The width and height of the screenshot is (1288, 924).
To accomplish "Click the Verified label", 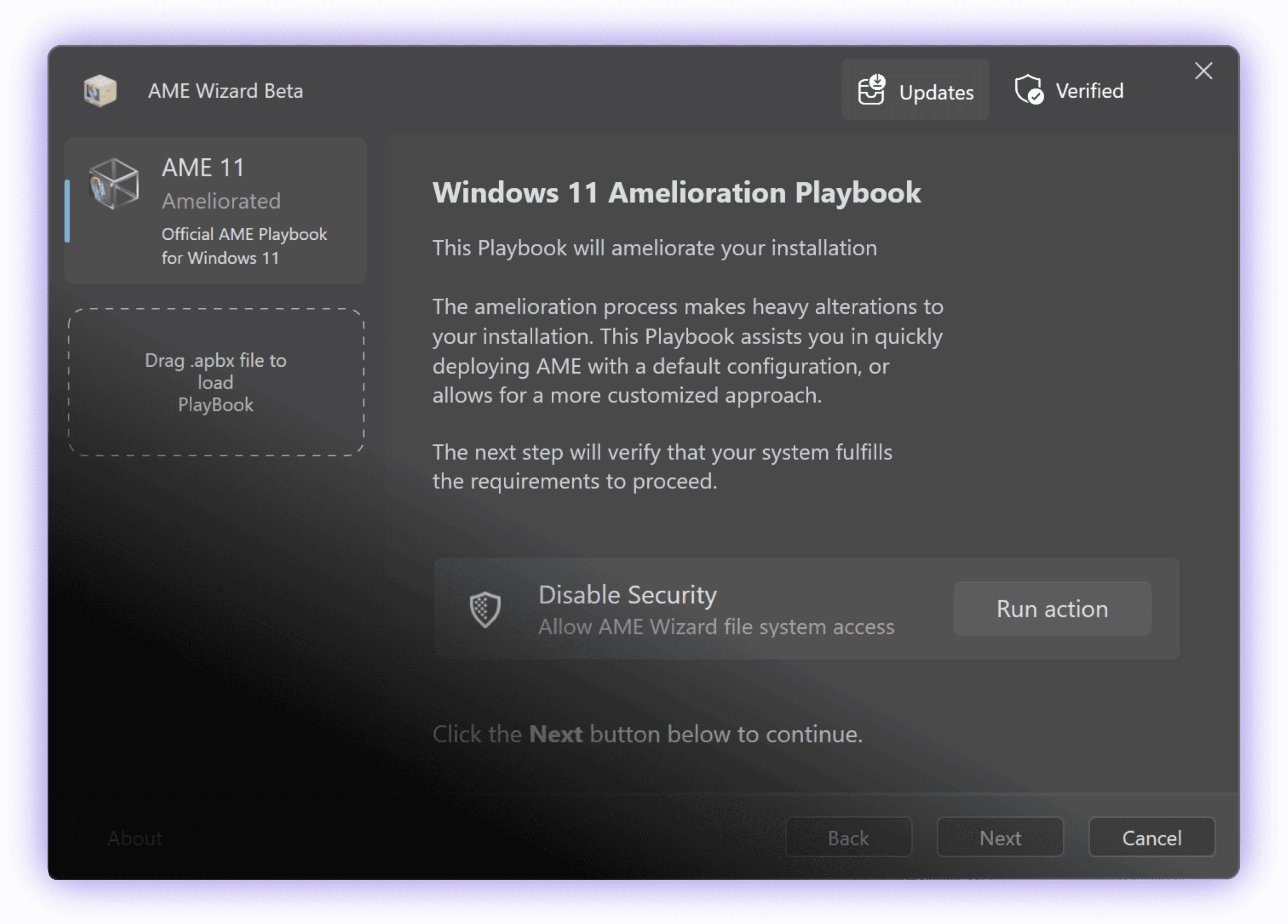I will point(1089,91).
